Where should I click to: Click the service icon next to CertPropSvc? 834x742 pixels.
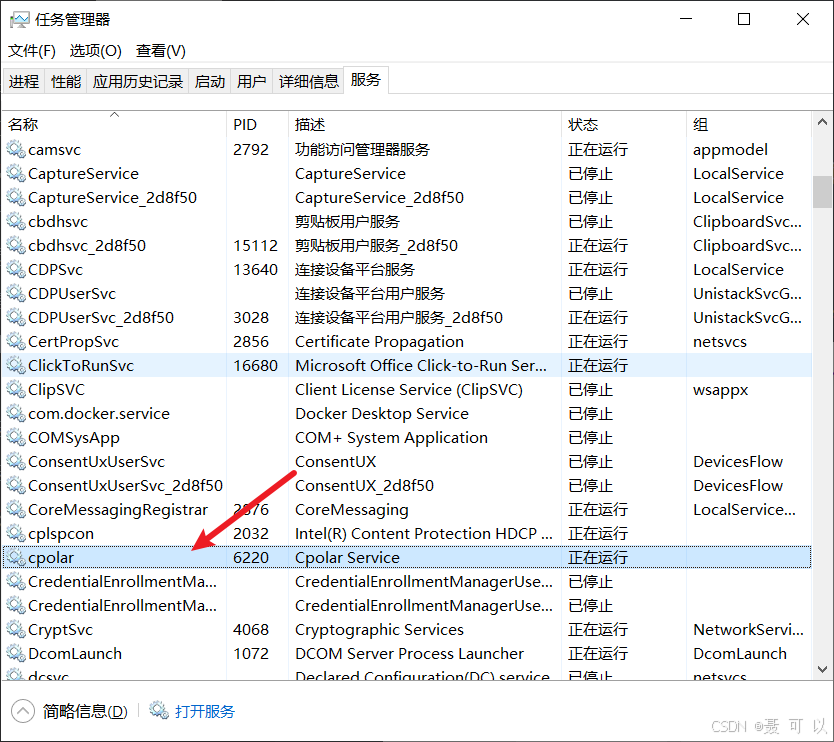point(16,341)
